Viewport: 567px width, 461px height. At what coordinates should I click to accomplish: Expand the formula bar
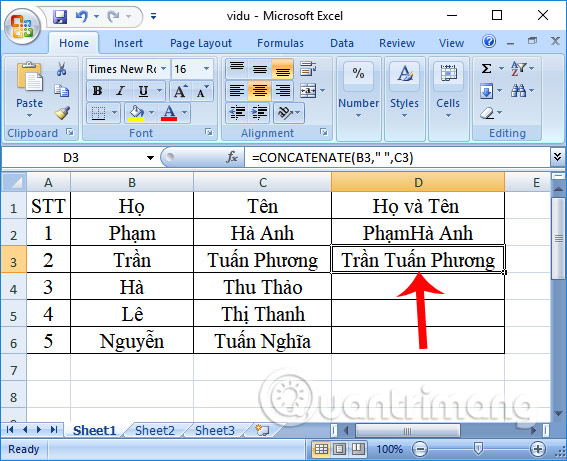coord(557,158)
